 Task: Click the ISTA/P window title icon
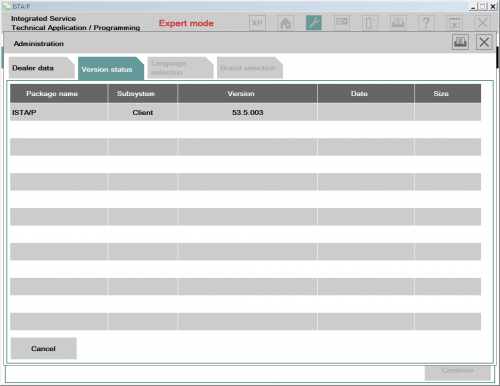(6, 6)
